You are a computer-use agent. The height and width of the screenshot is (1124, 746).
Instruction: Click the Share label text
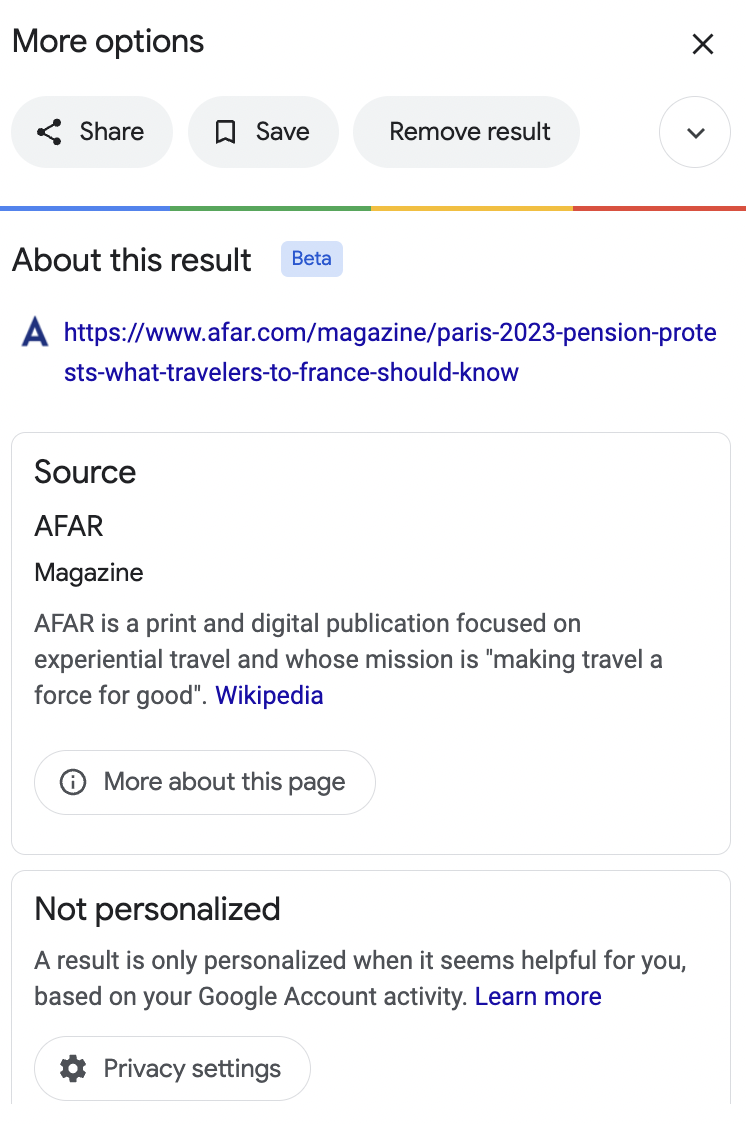pos(112,132)
